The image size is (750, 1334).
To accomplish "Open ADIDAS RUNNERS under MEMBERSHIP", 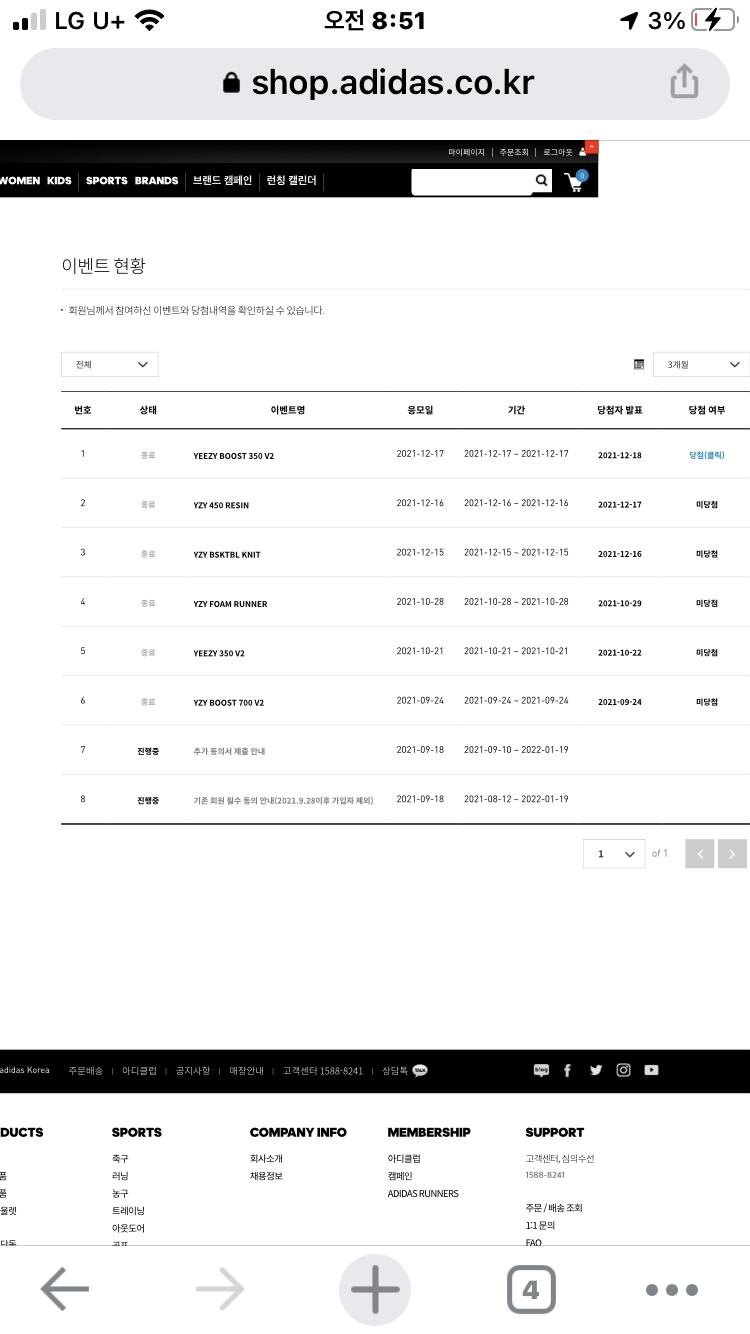I will click(423, 1193).
